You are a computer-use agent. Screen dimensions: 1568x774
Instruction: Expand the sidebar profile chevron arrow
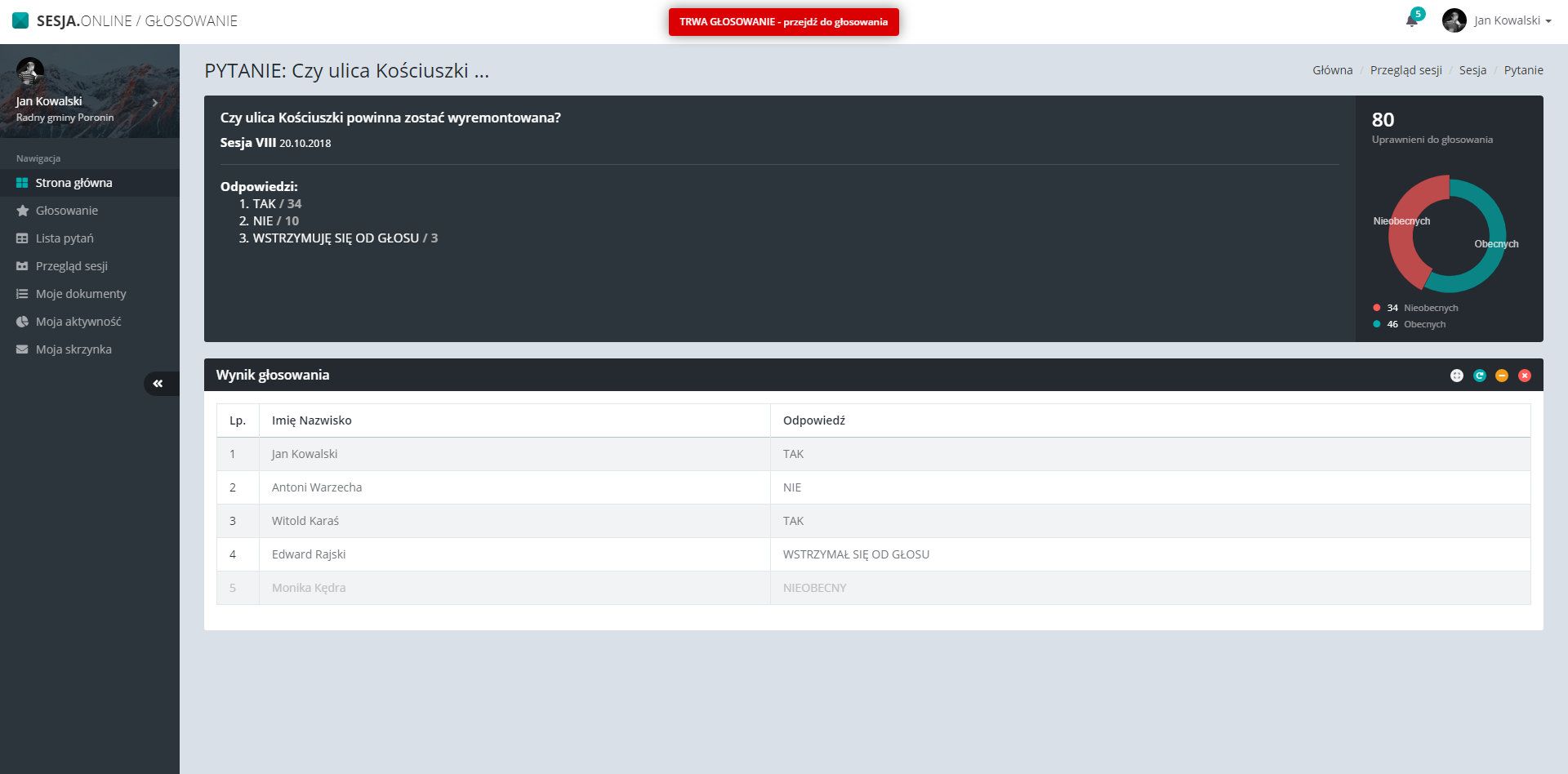(154, 103)
